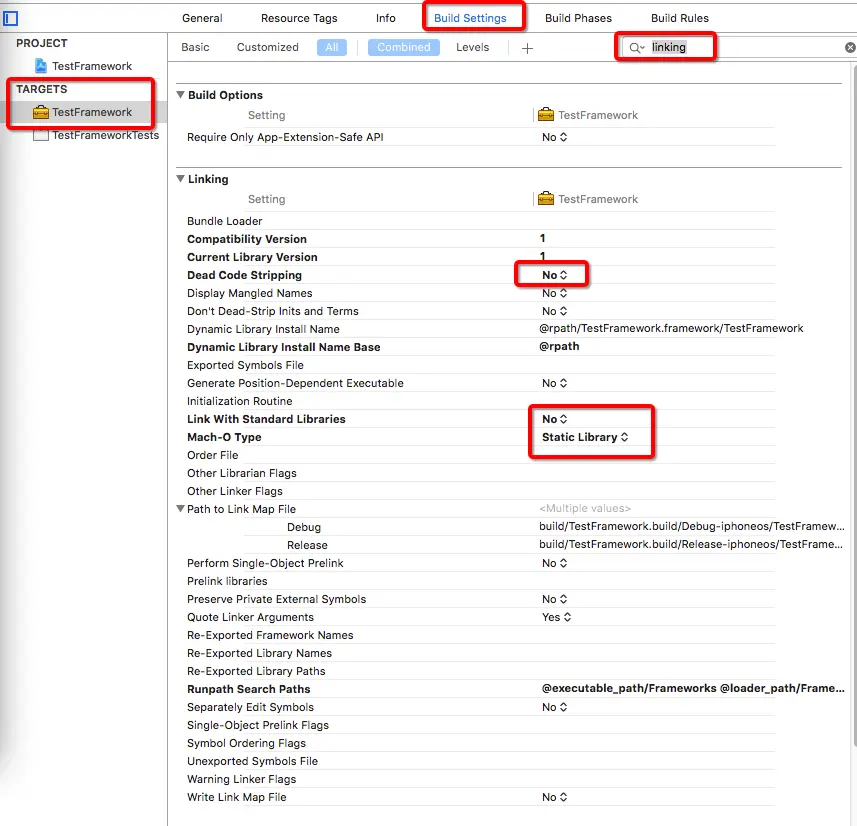Select the TestFrameworkTests target
This screenshot has width=857, height=826.
(x=105, y=135)
